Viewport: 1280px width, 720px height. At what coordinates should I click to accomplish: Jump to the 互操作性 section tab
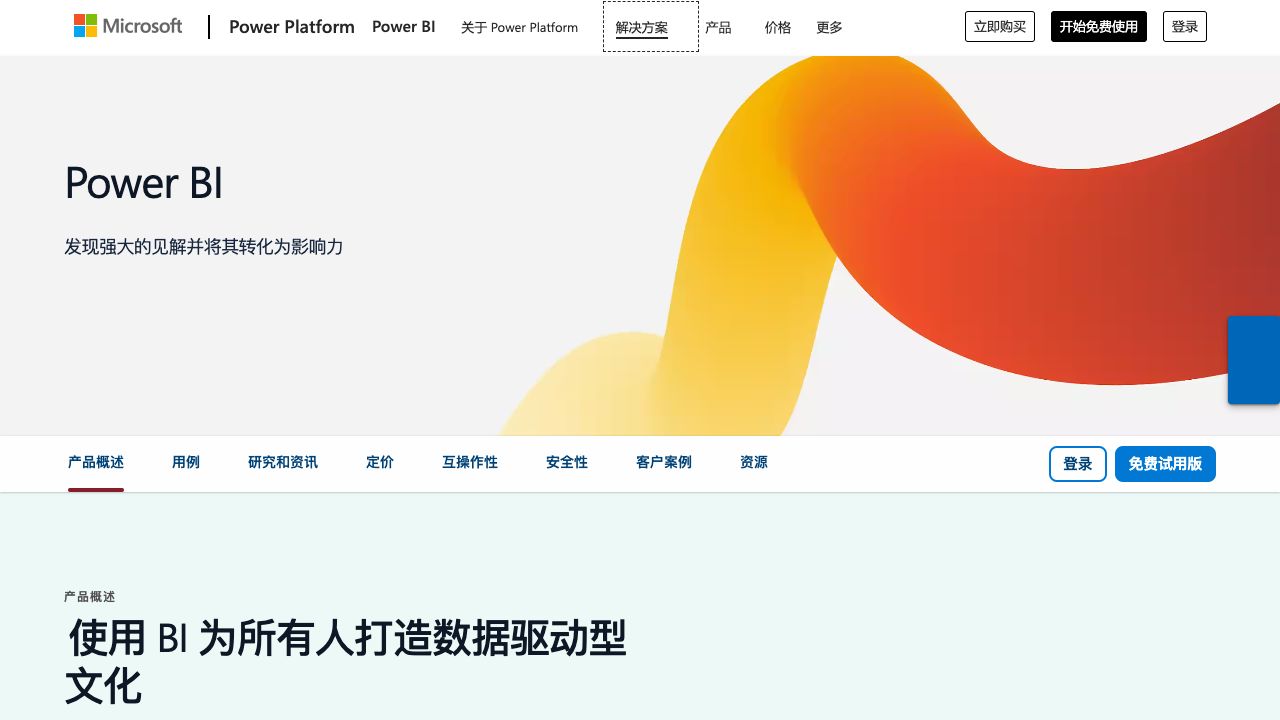pos(470,462)
